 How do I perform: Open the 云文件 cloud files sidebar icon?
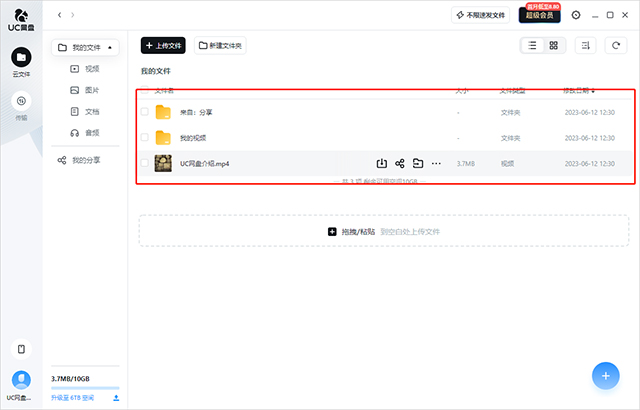tap(21, 59)
